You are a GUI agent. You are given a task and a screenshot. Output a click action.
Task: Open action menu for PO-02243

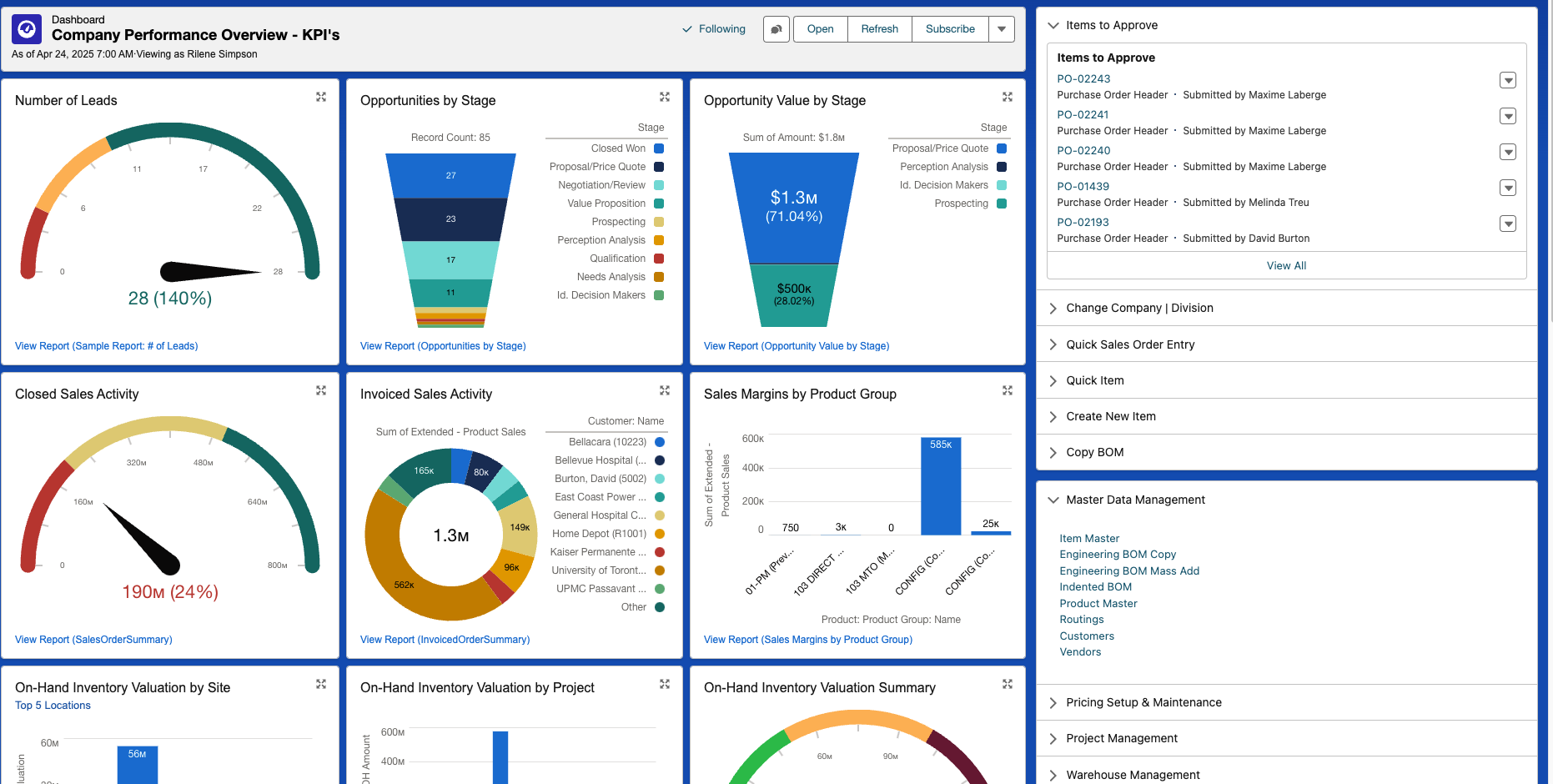(1507, 81)
